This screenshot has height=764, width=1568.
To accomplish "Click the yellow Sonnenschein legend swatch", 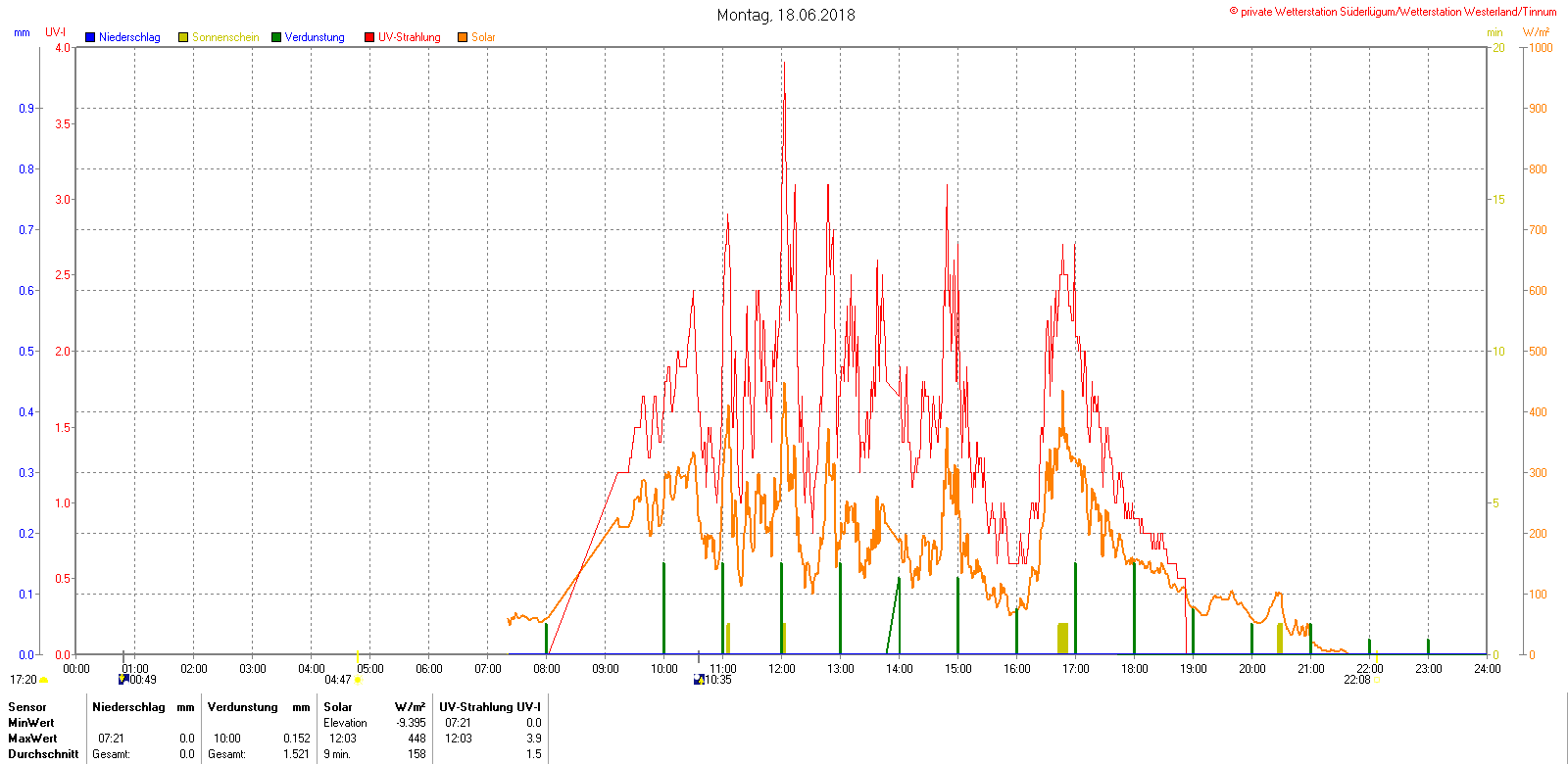I will click(183, 37).
